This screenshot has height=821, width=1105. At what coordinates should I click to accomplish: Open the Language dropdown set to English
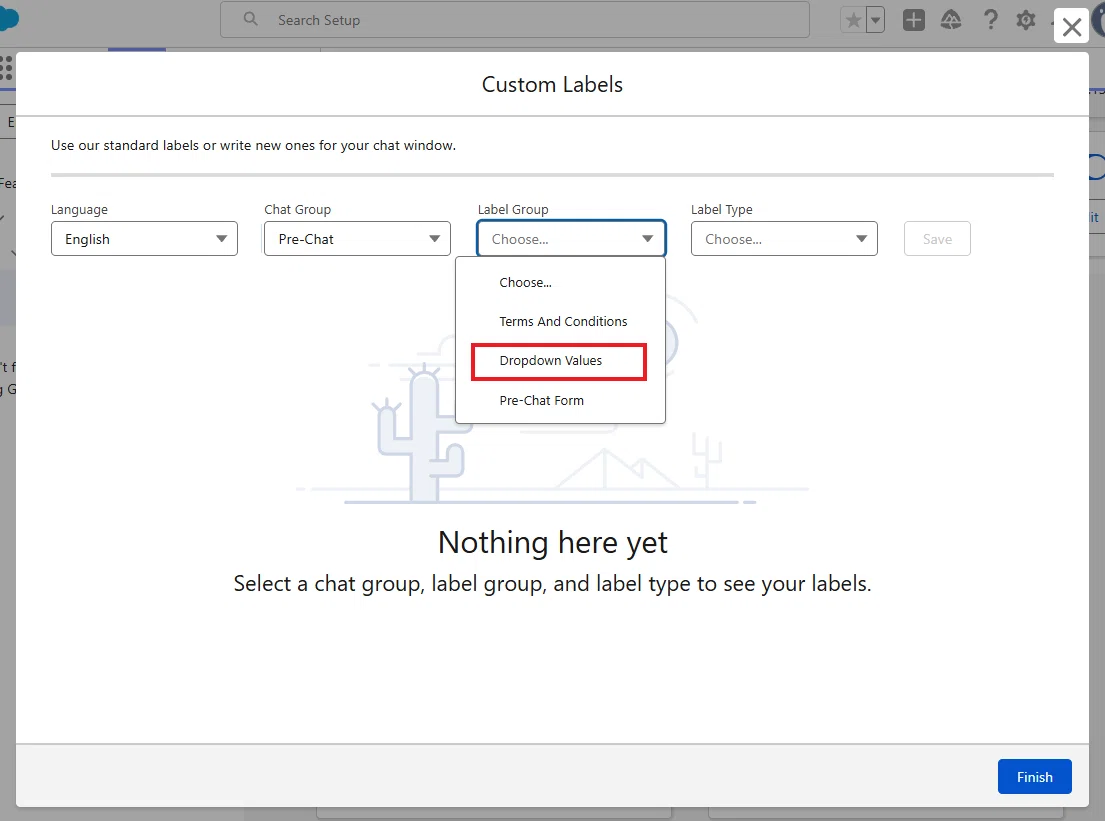pyautogui.click(x=144, y=239)
